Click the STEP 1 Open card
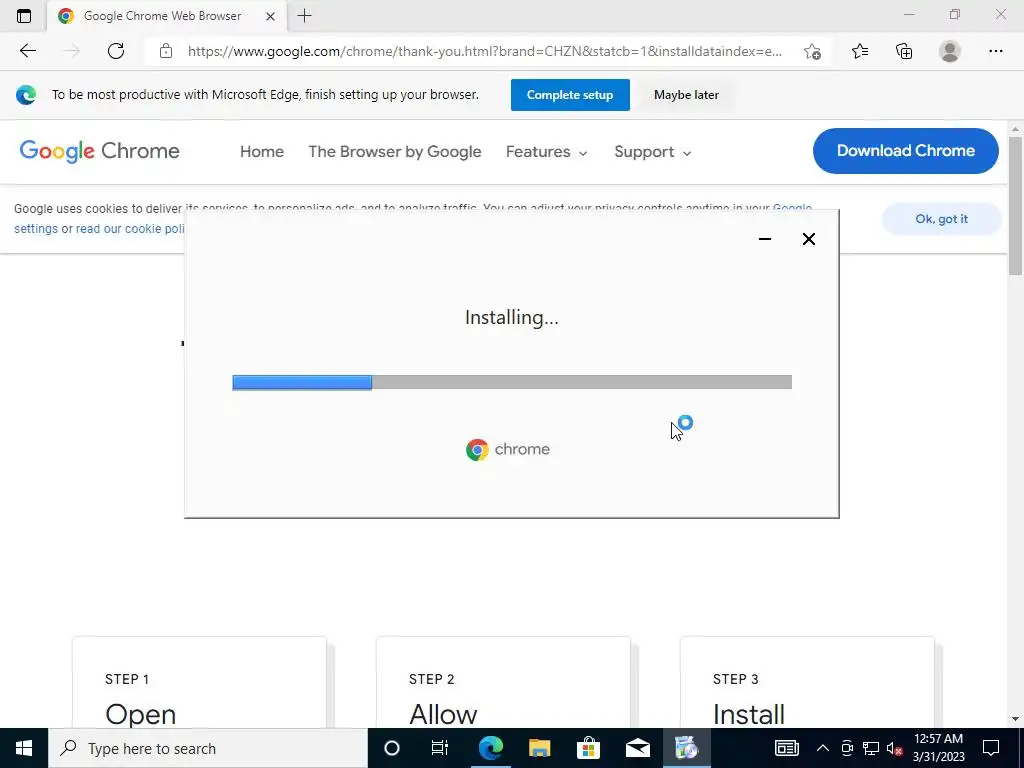This screenshot has width=1024, height=768. (199, 682)
